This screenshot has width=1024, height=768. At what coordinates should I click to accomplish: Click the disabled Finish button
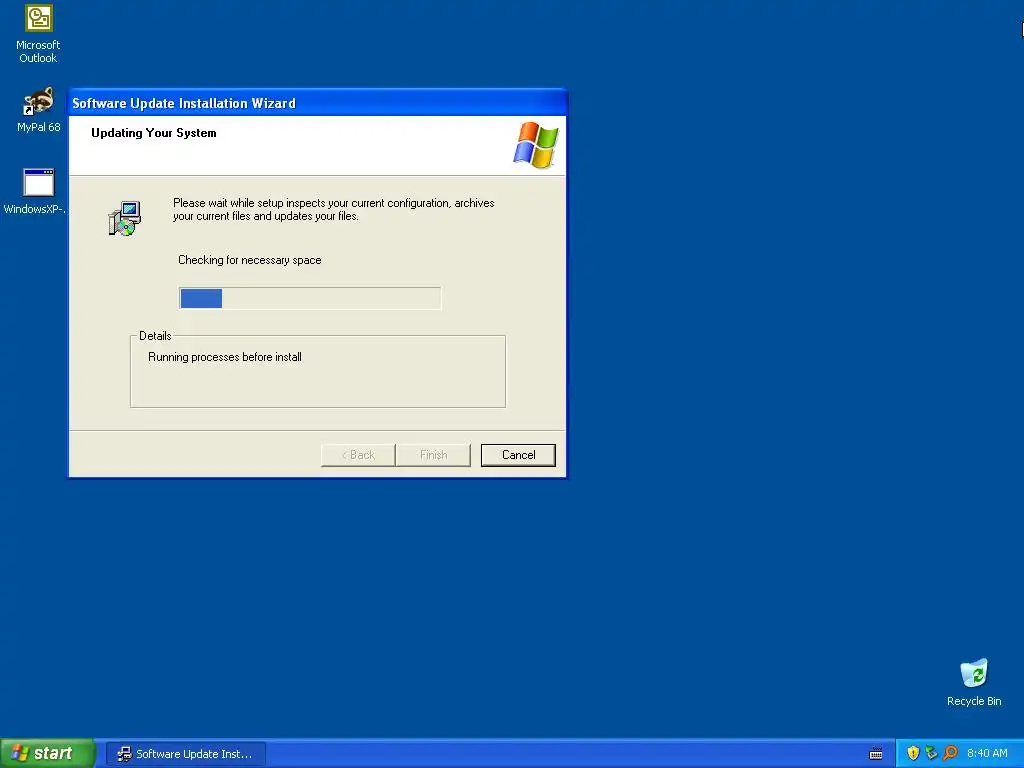(433, 455)
